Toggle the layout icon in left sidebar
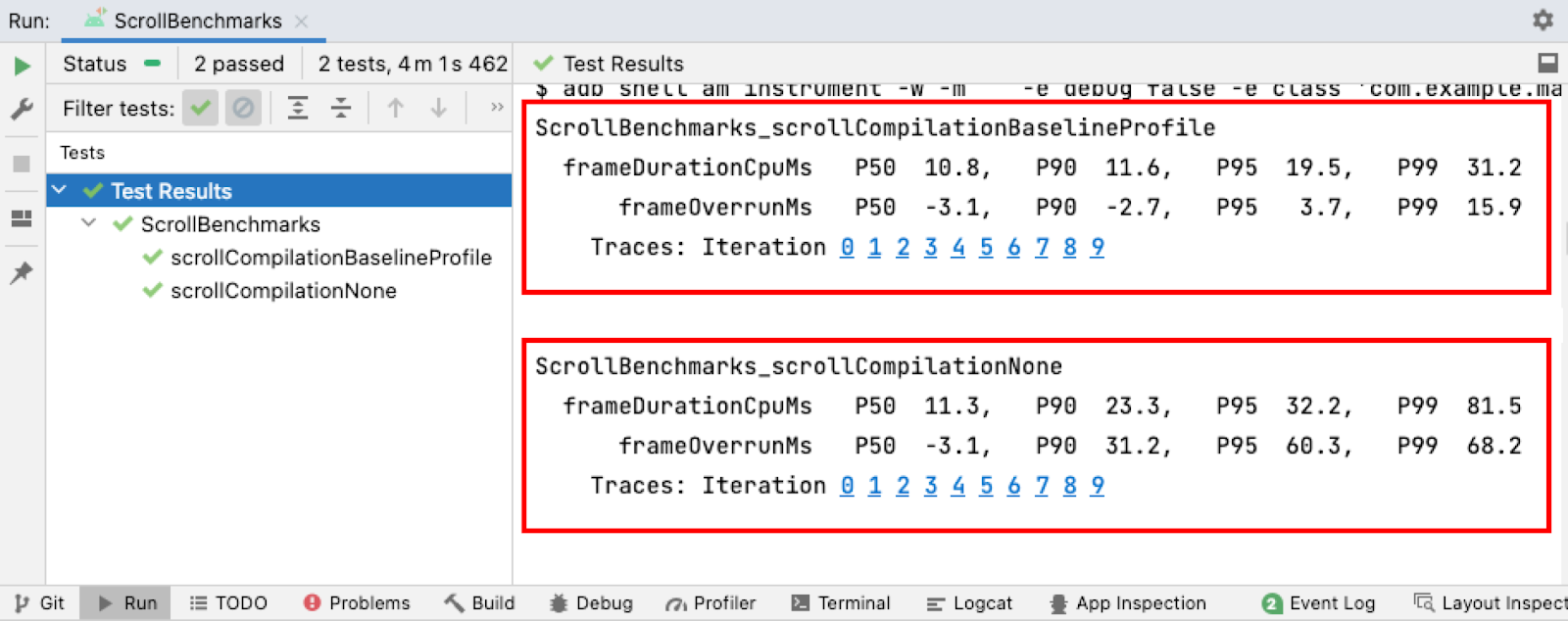The image size is (1568, 621). (x=22, y=218)
